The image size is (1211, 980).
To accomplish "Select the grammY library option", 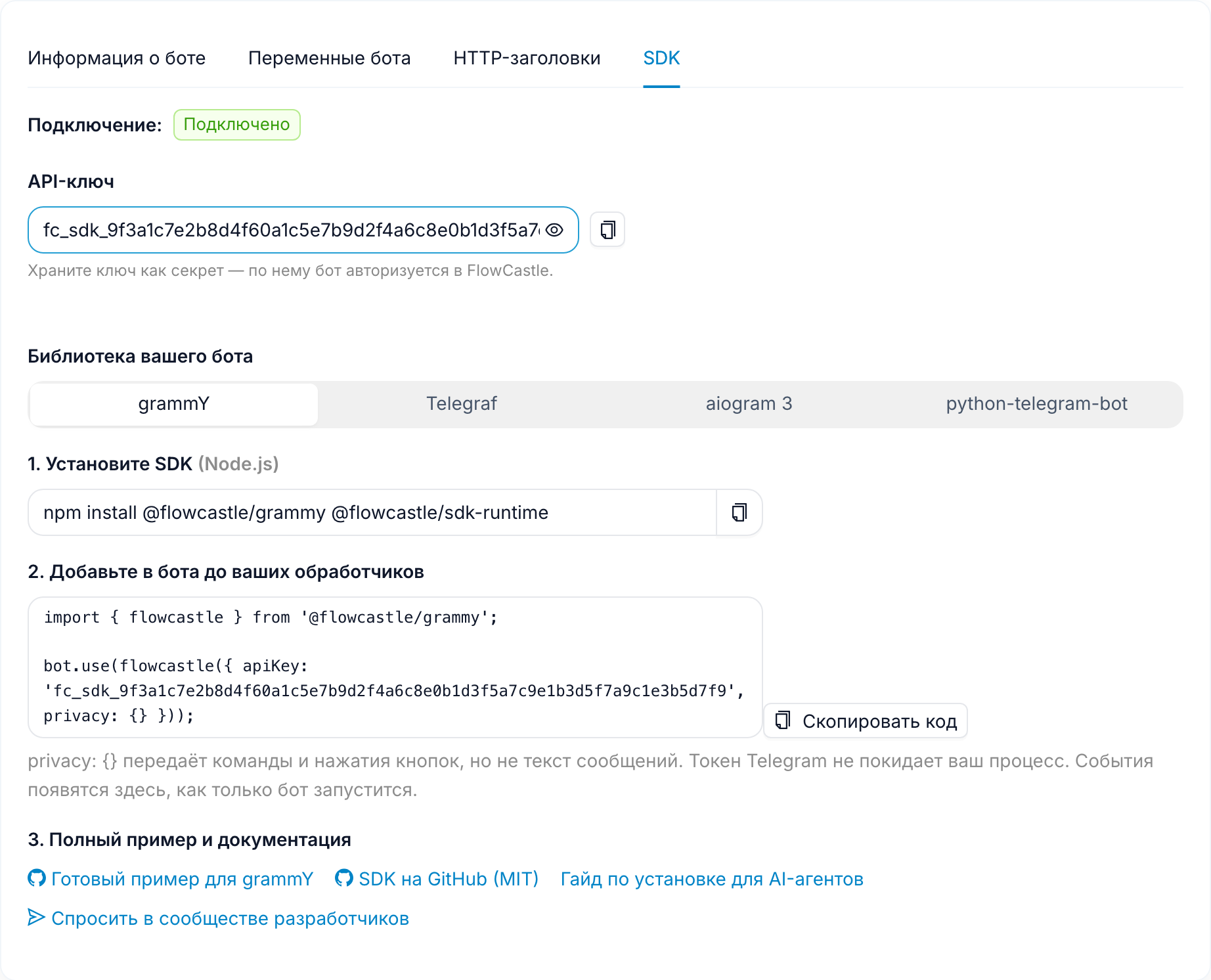I will 174,404.
